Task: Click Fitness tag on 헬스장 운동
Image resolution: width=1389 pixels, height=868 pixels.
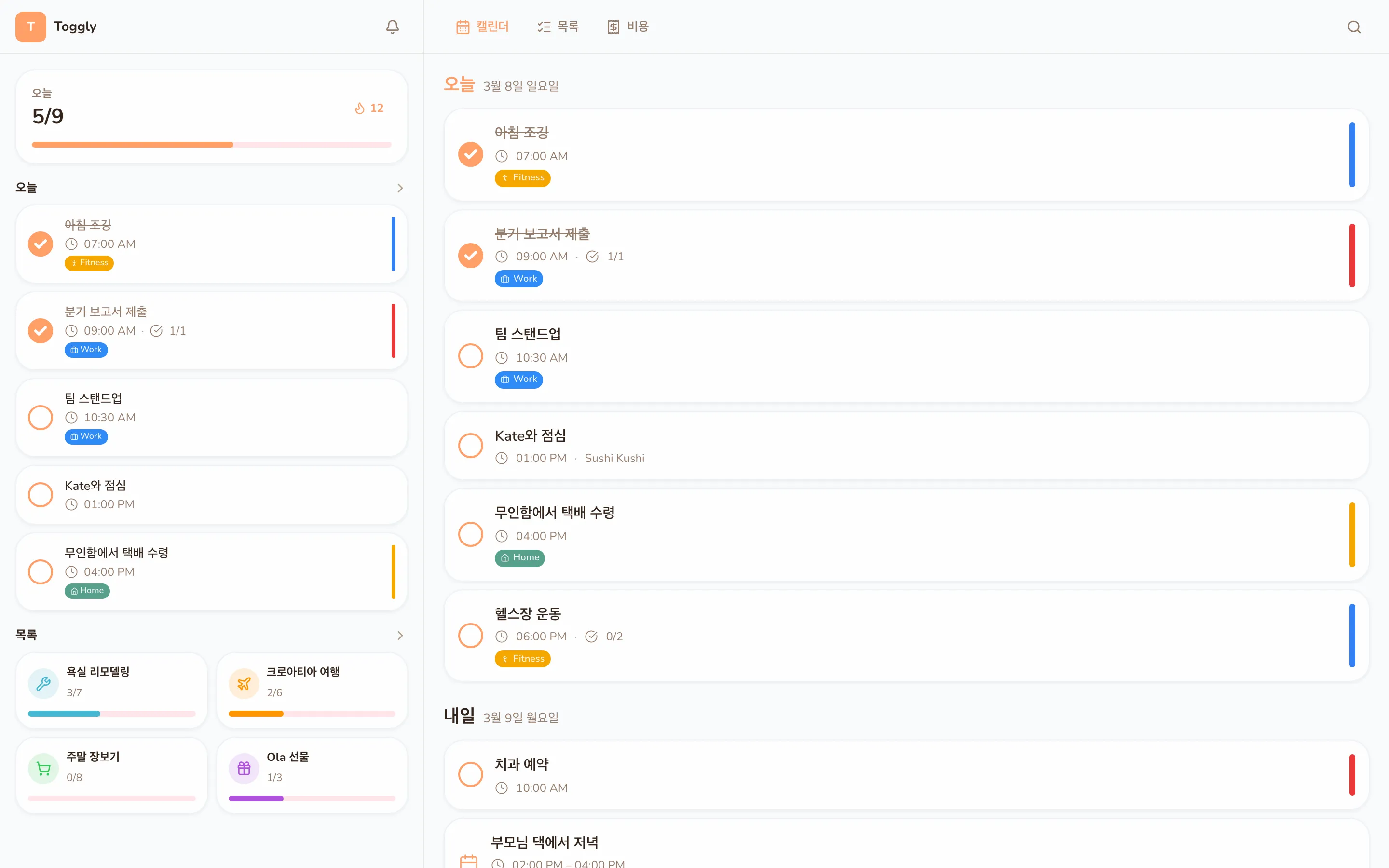Action: 522,659
